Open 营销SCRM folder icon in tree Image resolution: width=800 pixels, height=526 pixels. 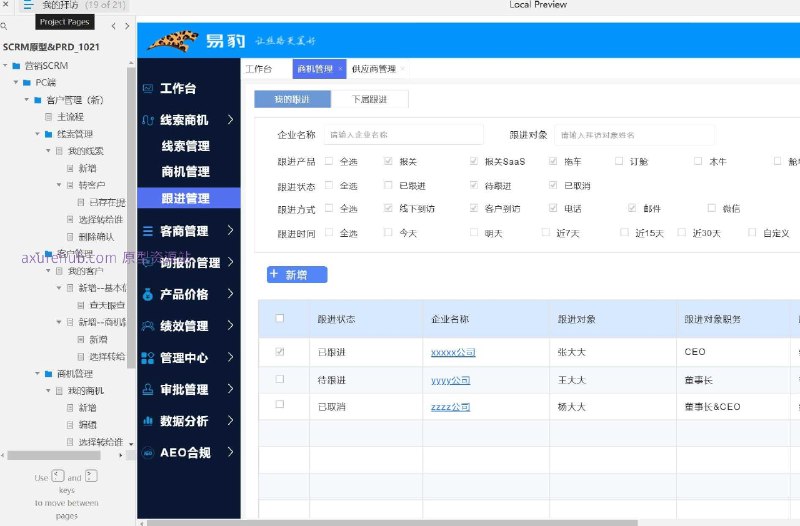click(16, 66)
